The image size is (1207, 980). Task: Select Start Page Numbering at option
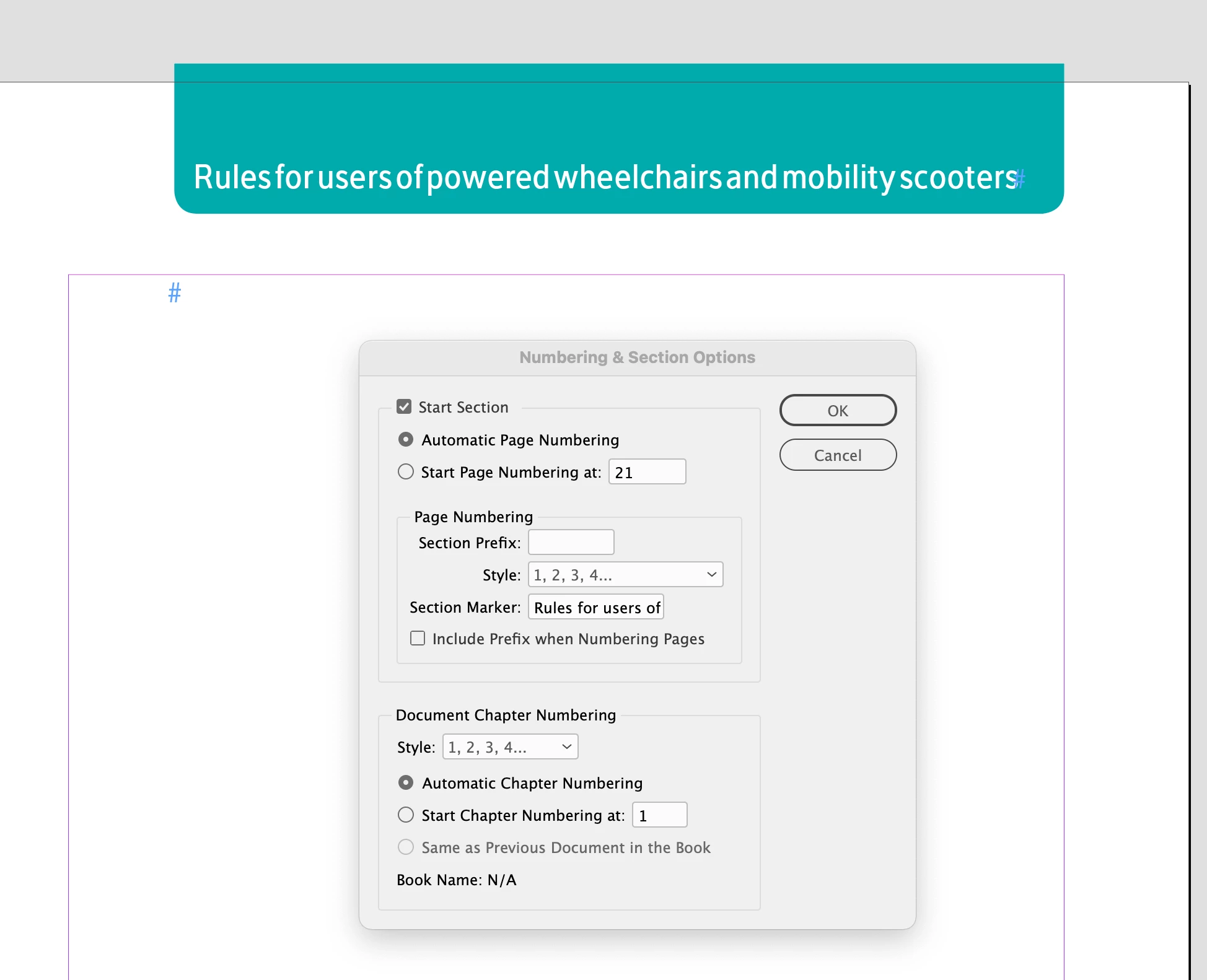(x=406, y=472)
